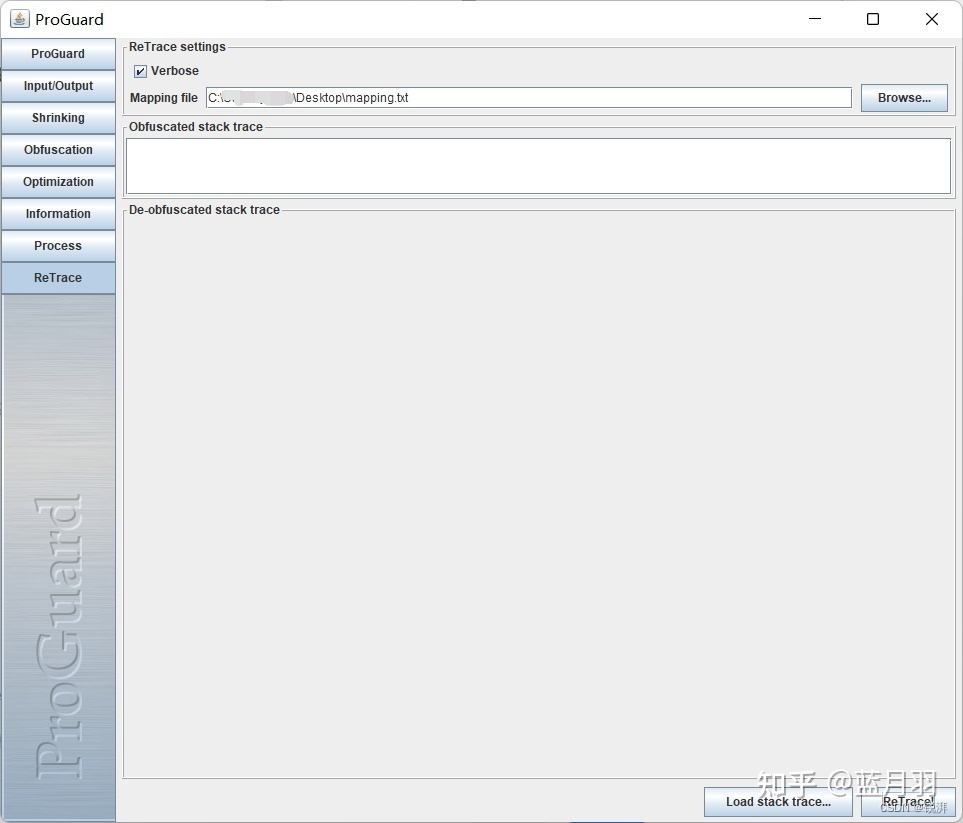The height and width of the screenshot is (823, 963).
Task: Go to the Obfuscation tab
Action: tap(58, 150)
